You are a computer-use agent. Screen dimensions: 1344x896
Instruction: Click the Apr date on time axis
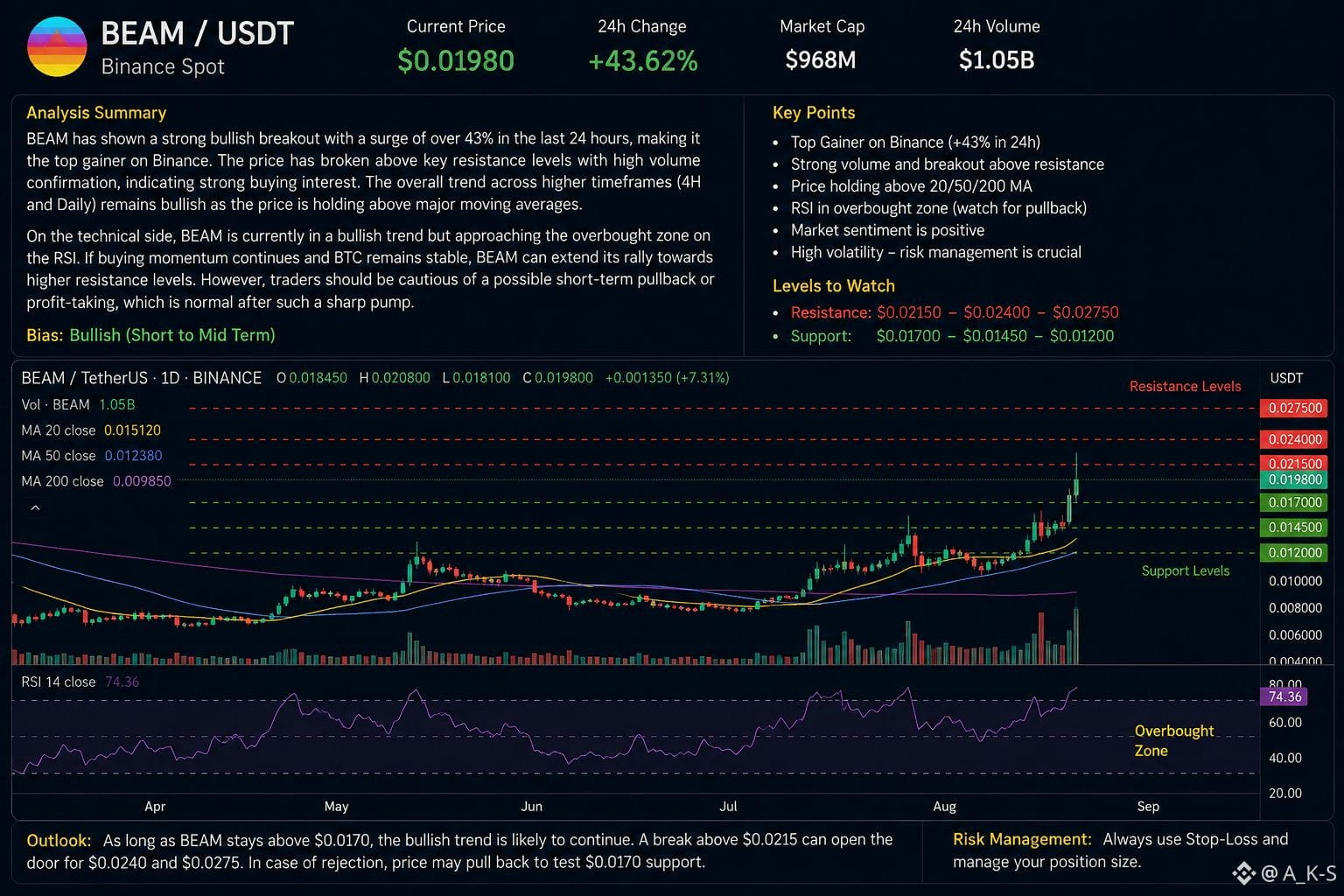(x=155, y=806)
